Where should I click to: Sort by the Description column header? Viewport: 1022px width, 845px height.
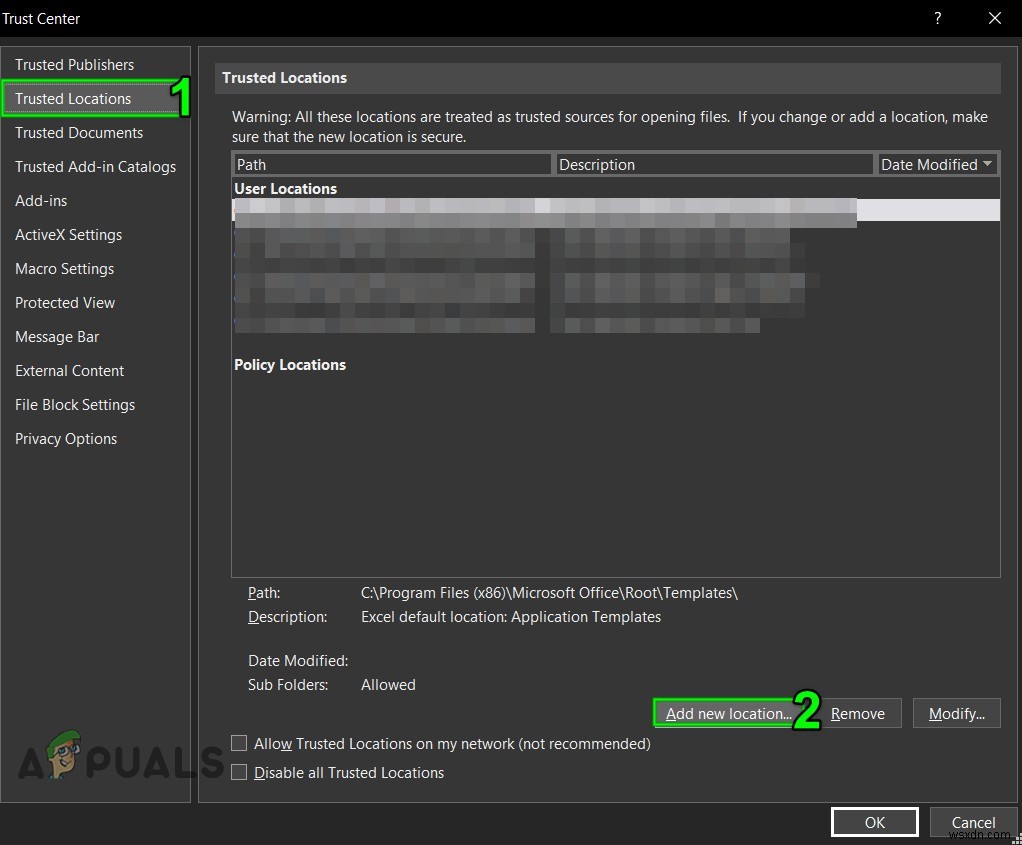click(x=714, y=164)
